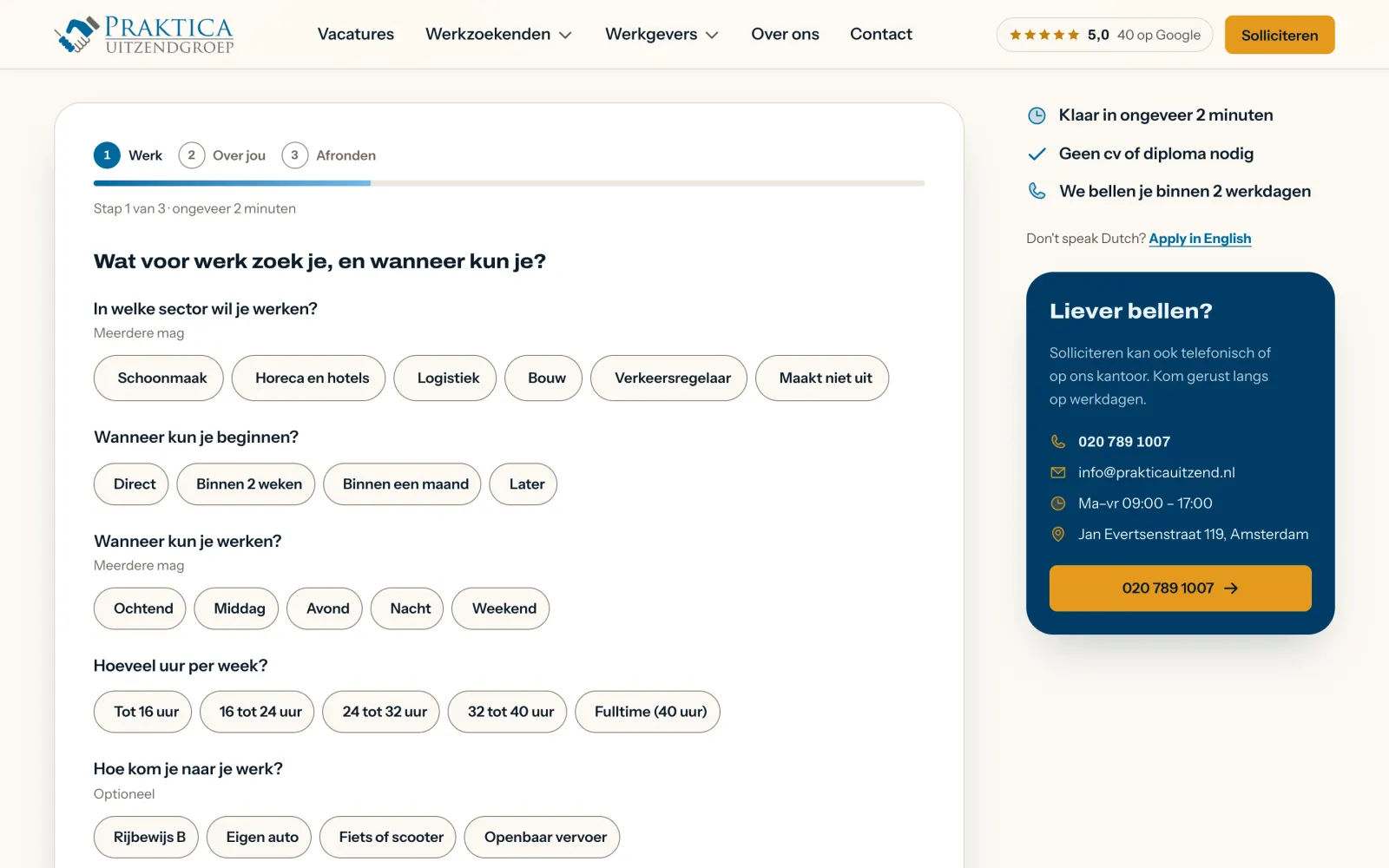Pick the Later start option
The image size is (1389, 868).
[x=523, y=484]
